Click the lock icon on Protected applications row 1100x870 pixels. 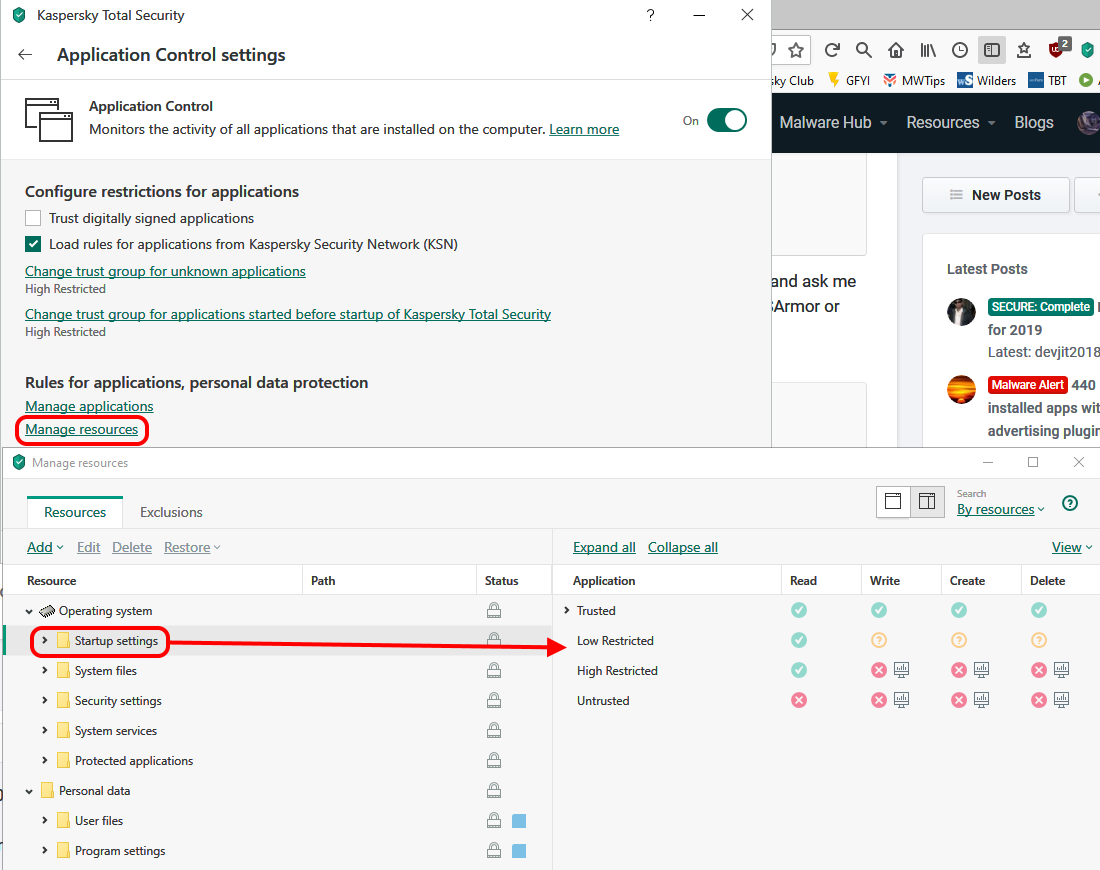[x=494, y=760]
